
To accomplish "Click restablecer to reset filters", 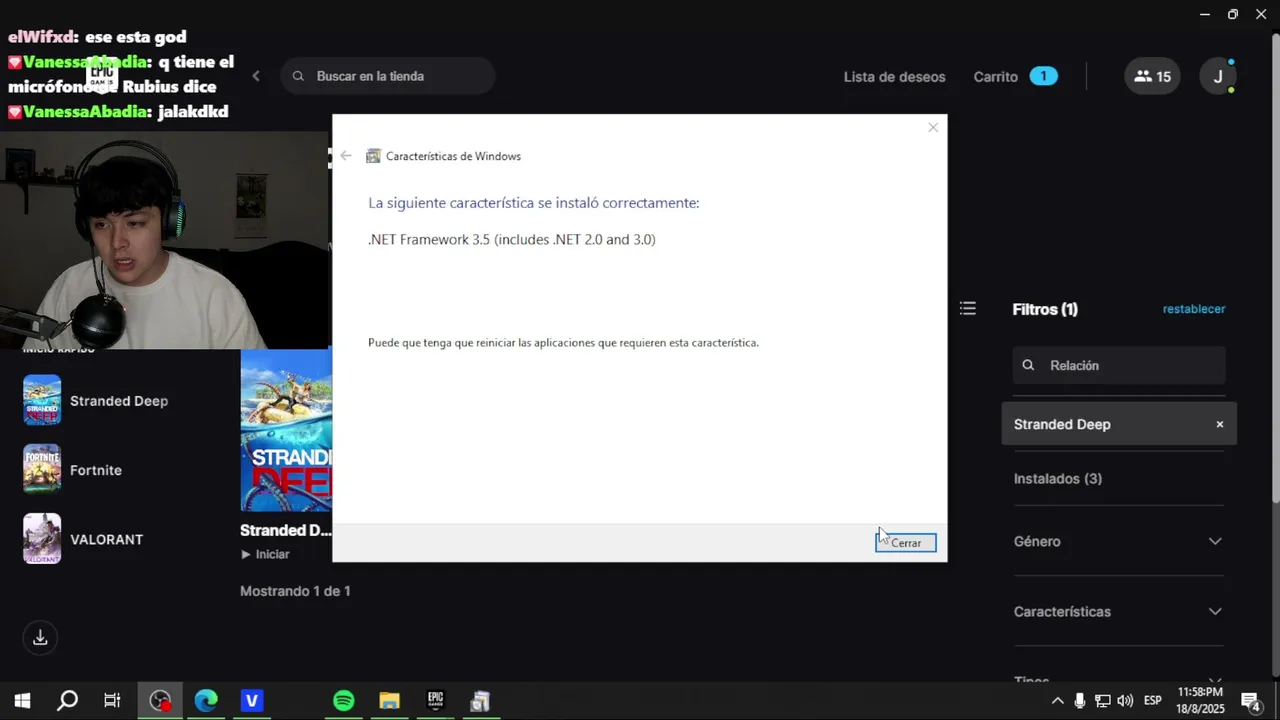I will point(1194,309).
